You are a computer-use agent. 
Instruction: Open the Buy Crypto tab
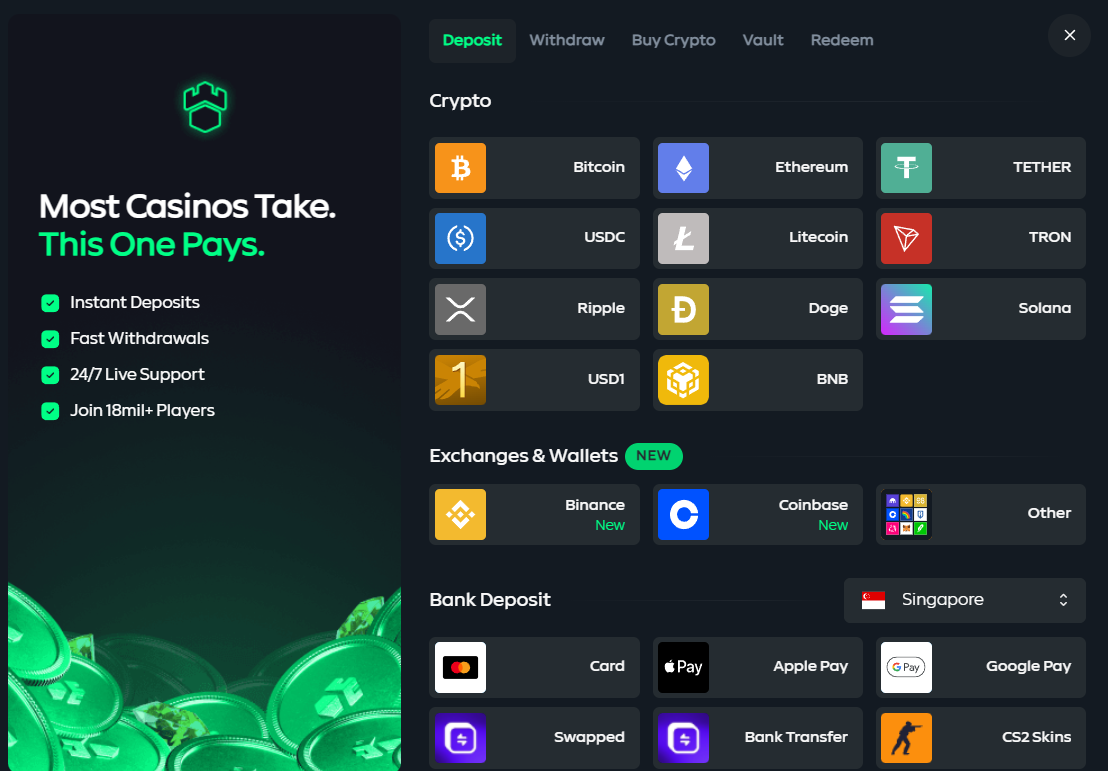pyautogui.click(x=673, y=40)
